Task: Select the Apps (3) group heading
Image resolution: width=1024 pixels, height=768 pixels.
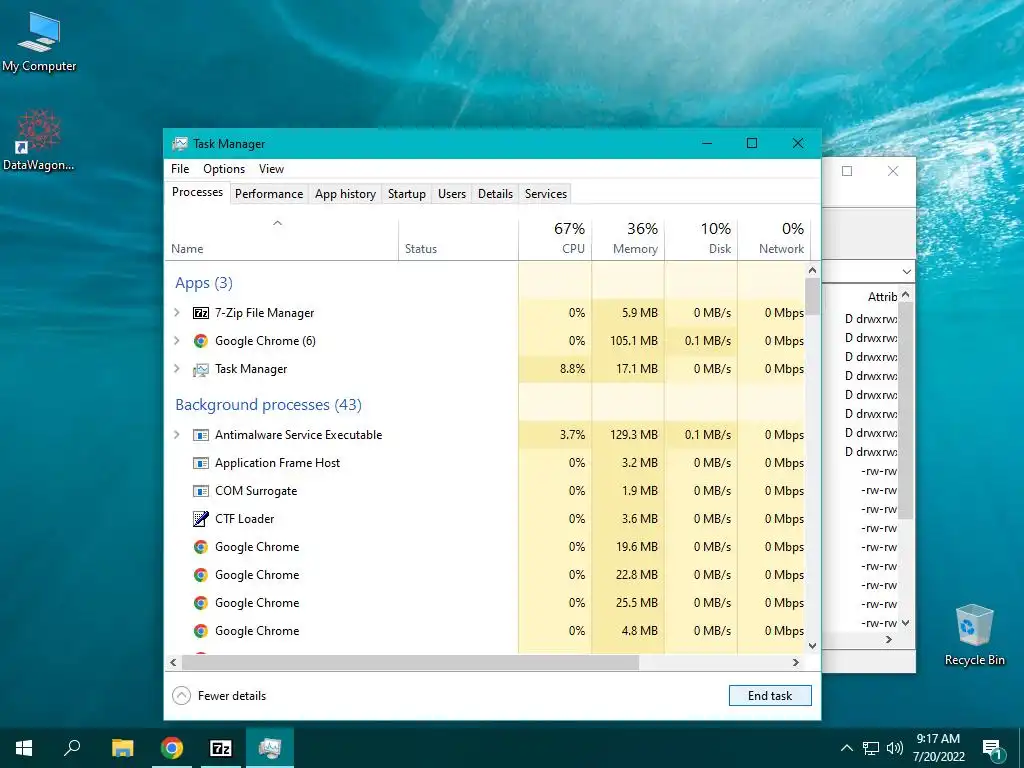Action: [x=204, y=283]
